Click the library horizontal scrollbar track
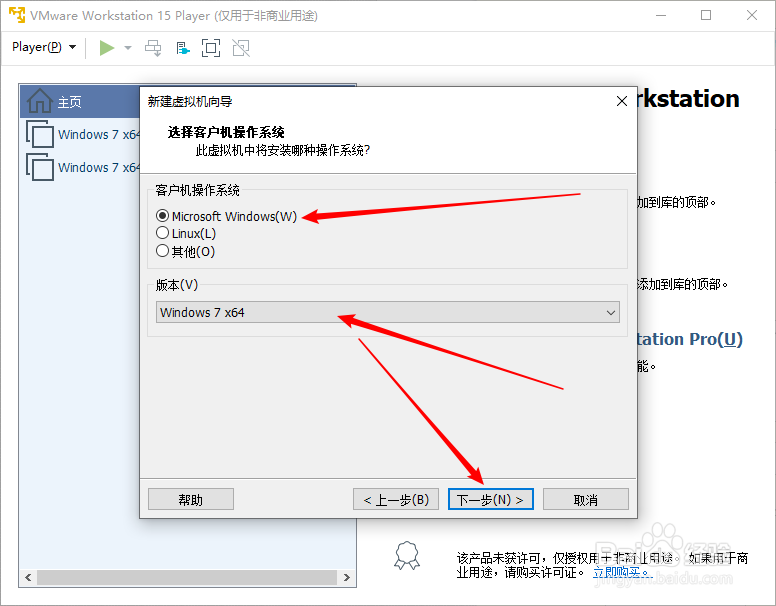The width and height of the screenshot is (776, 606). pos(187,577)
